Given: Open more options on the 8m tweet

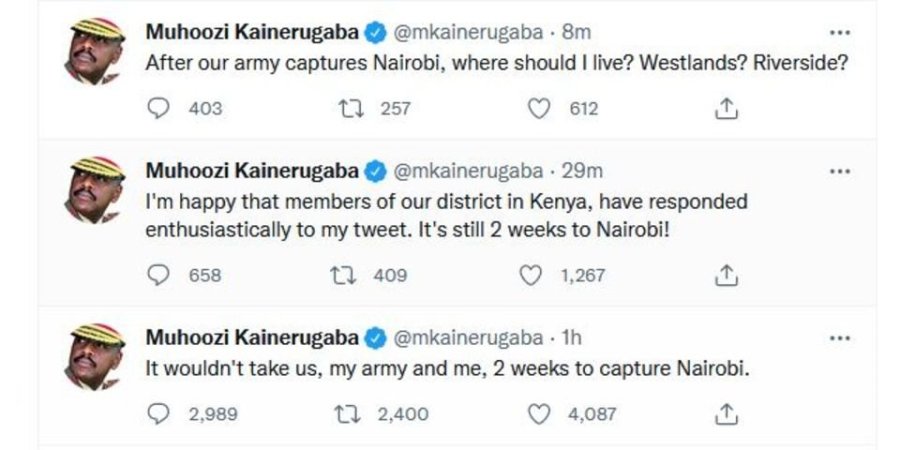Looking at the screenshot, I should [x=839, y=33].
